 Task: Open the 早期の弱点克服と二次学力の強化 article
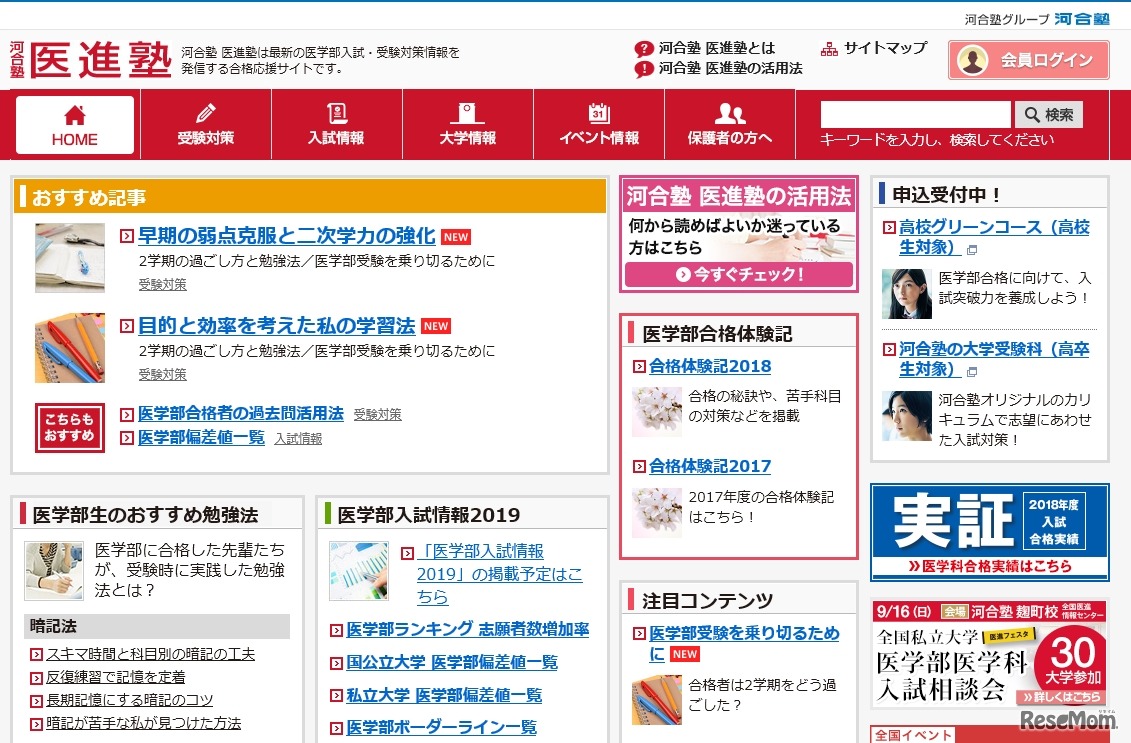click(x=282, y=237)
